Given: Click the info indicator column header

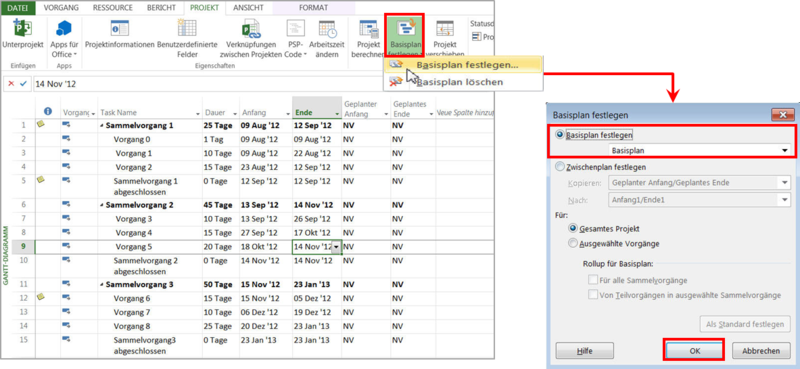Looking at the screenshot, I should [48, 111].
